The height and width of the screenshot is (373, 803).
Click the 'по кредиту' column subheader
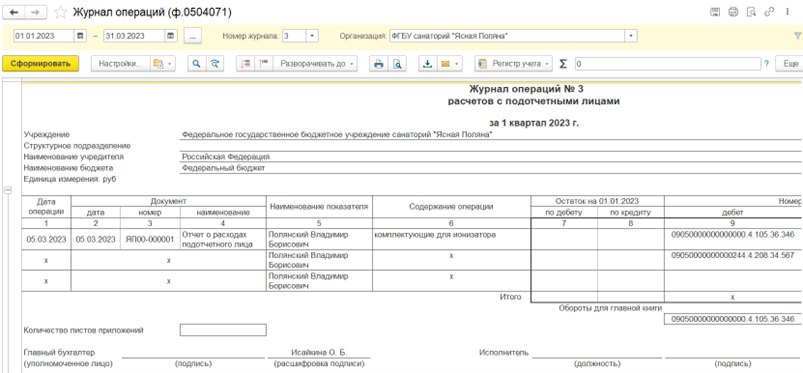click(631, 212)
